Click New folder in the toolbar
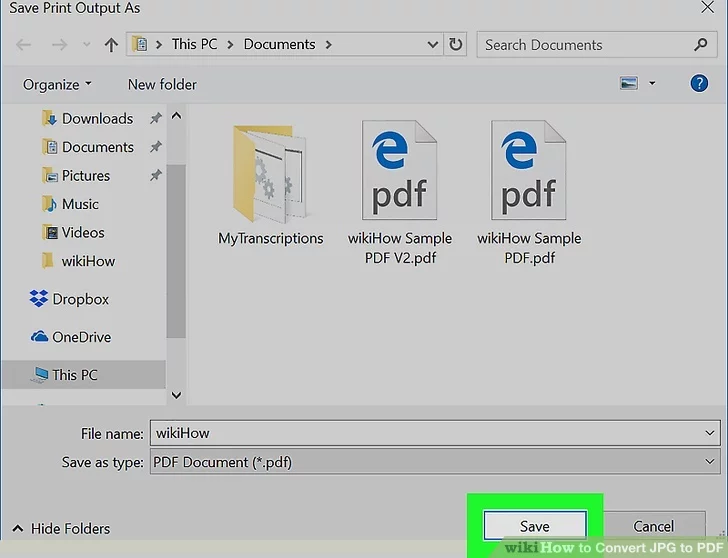728x558 pixels. (x=162, y=84)
